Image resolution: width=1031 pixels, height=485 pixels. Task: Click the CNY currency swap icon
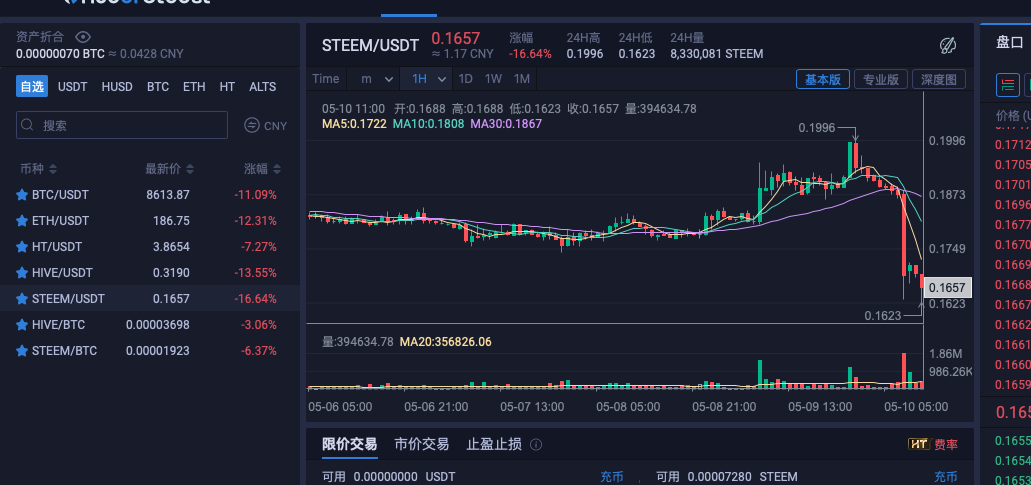tap(252, 125)
